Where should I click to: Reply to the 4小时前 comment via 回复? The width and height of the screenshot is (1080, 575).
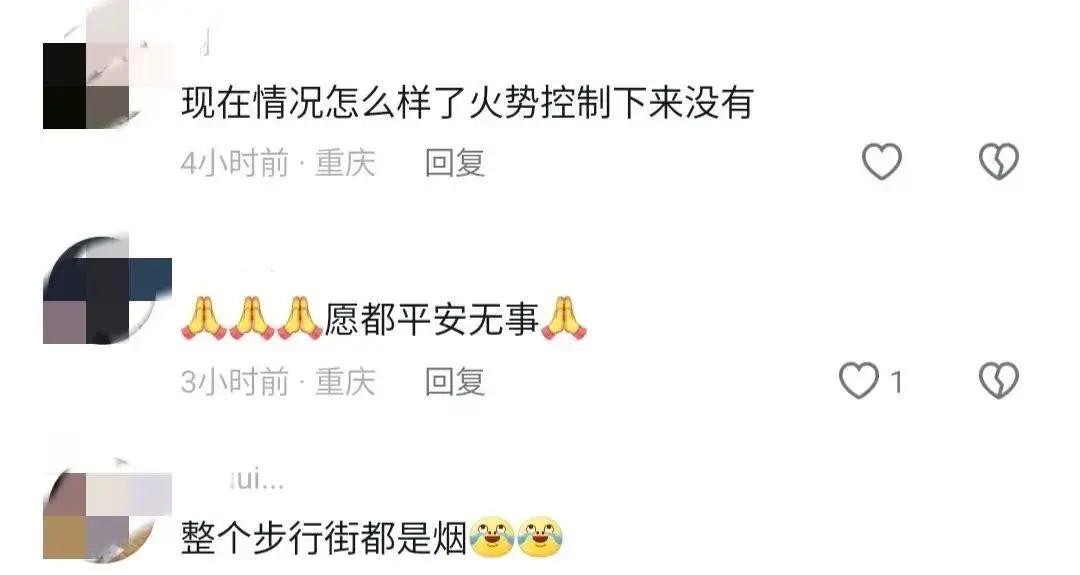click(x=455, y=163)
